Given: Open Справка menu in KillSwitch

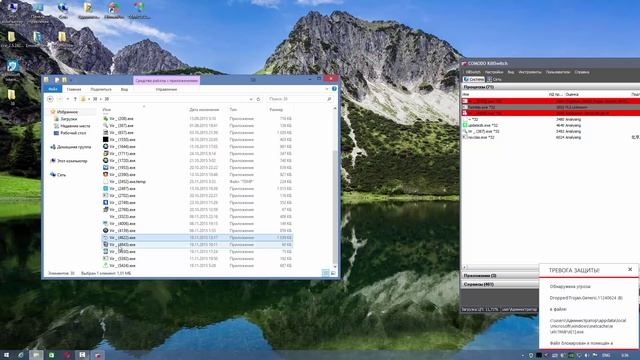Looking at the screenshot, I should (582, 72).
